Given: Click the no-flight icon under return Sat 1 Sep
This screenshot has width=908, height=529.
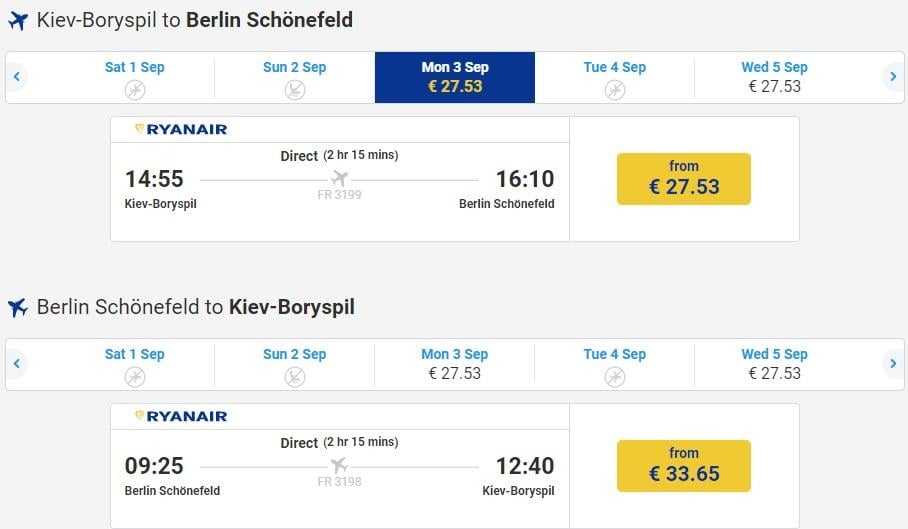Looking at the screenshot, I should (135, 377).
